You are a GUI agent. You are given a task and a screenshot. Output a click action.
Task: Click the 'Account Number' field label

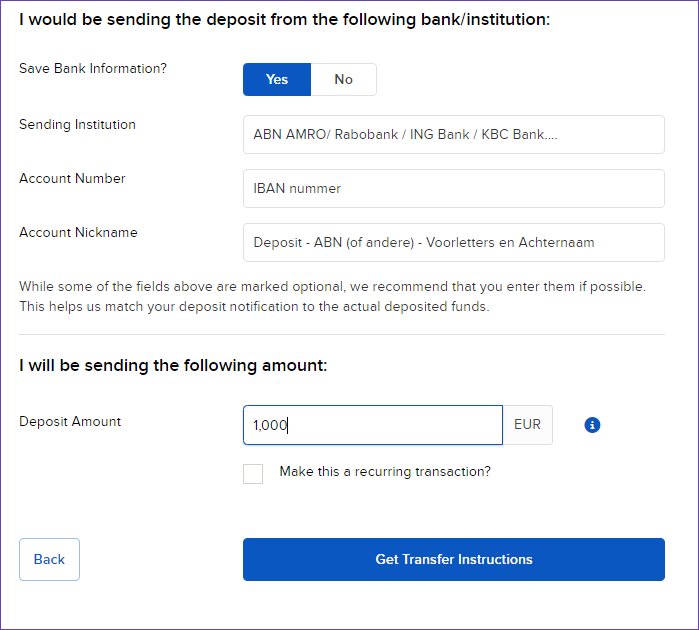(72, 178)
